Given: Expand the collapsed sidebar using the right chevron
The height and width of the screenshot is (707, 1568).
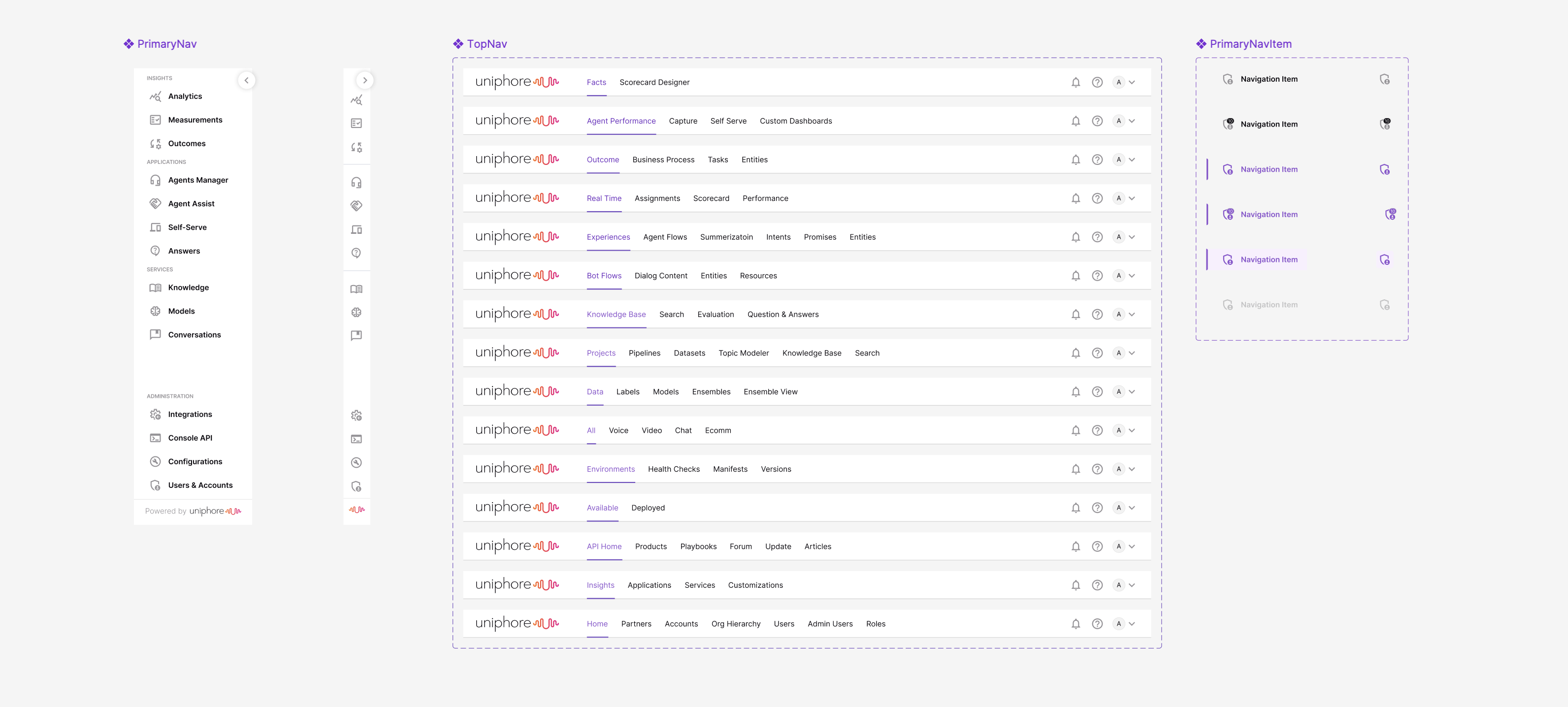Looking at the screenshot, I should pyautogui.click(x=364, y=80).
